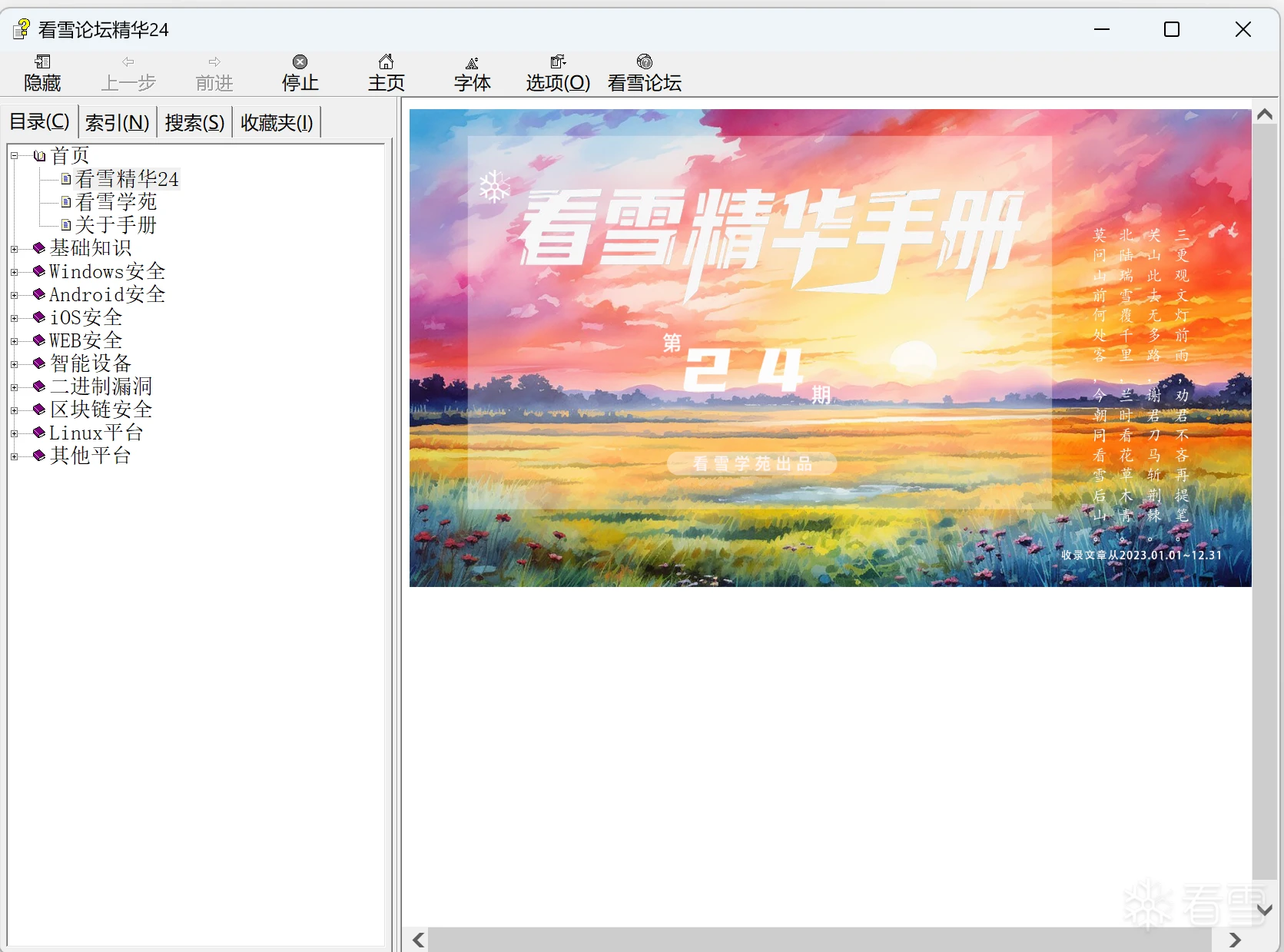Expand the 区块链安全 tree node

[14, 410]
